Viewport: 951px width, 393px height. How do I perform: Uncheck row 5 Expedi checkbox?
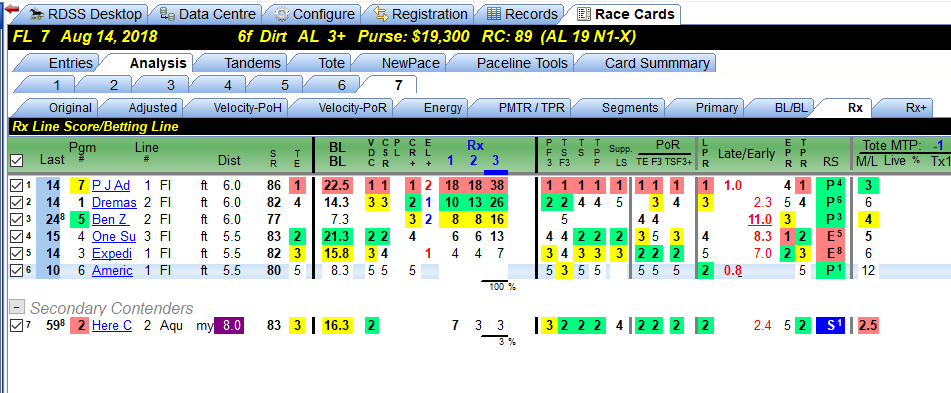point(17,254)
